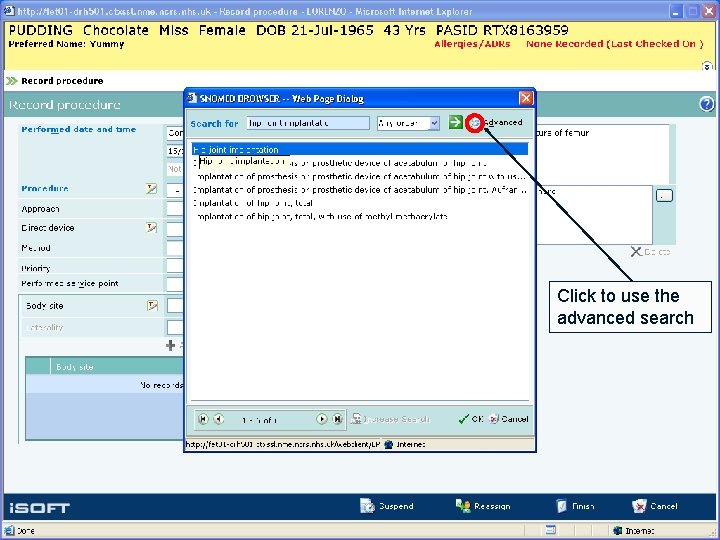Go to first results page
This screenshot has height=540, width=720.
(203, 419)
